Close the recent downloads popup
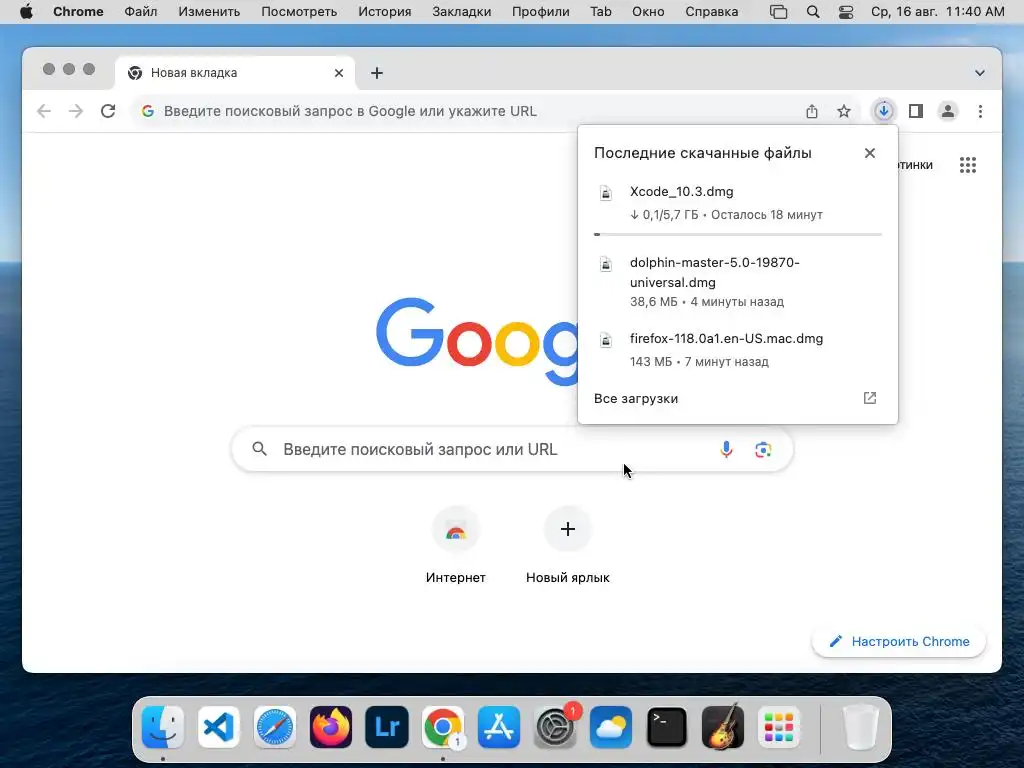The width and height of the screenshot is (1024, 768). coord(870,153)
